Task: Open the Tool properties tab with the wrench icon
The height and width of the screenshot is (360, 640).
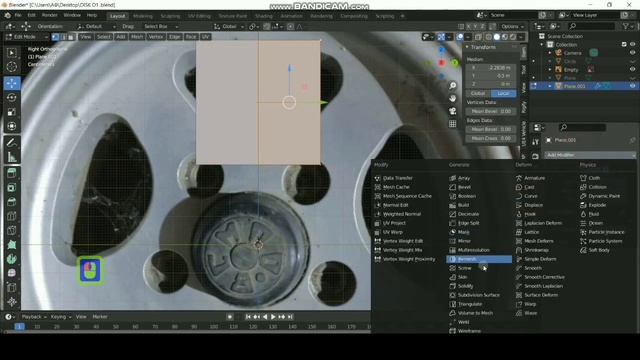Action: click(x=535, y=142)
